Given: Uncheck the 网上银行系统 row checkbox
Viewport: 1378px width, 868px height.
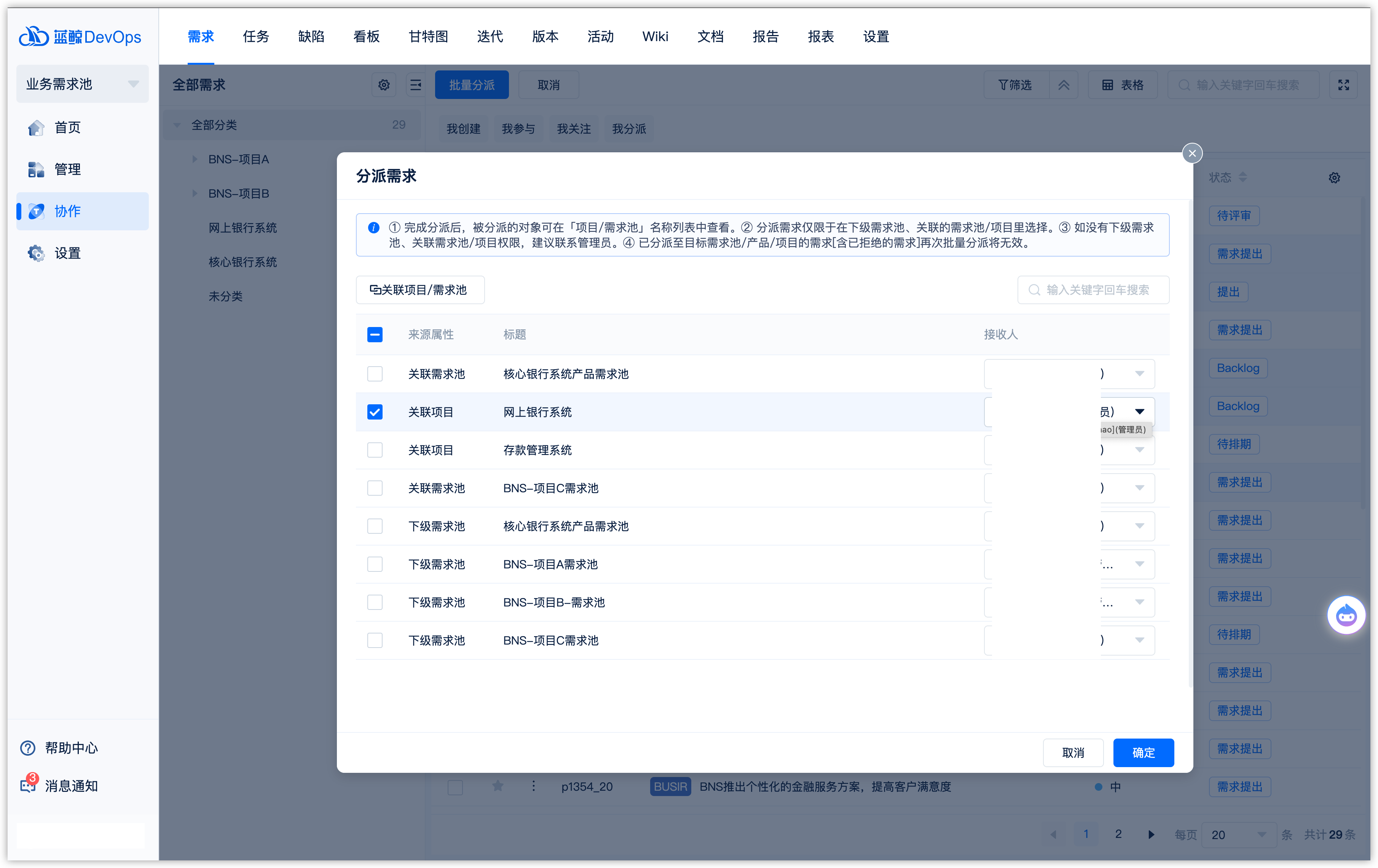Looking at the screenshot, I should 375,412.
